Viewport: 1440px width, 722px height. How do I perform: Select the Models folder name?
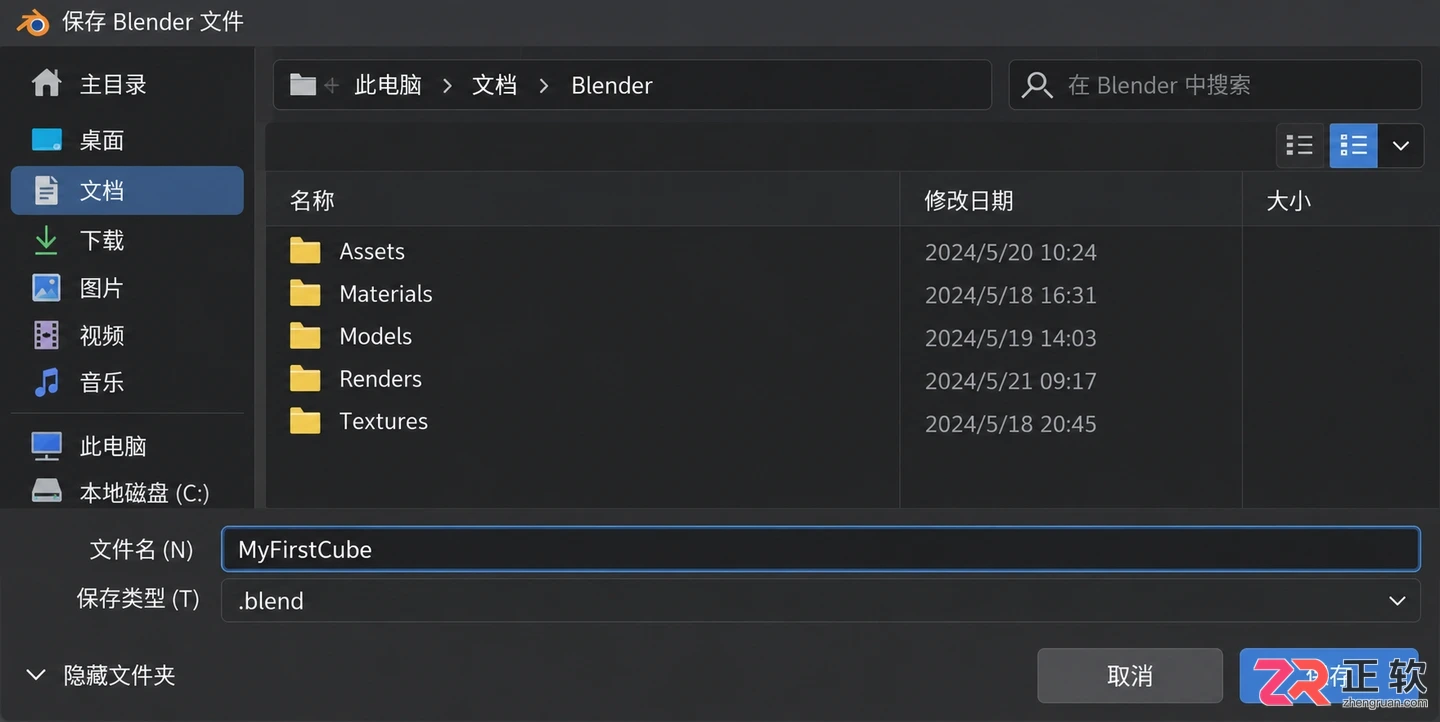[376, 336]
